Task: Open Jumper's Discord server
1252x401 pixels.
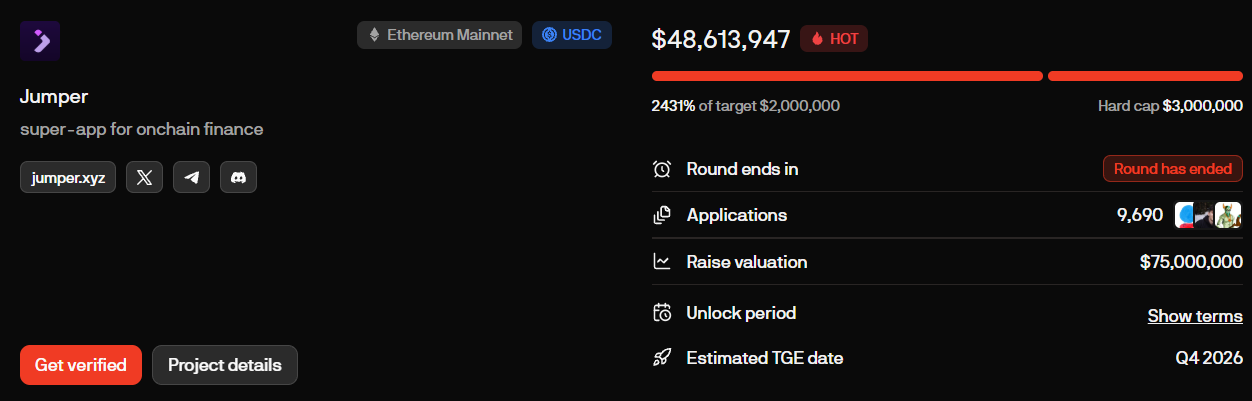Action: coord(238,178)
